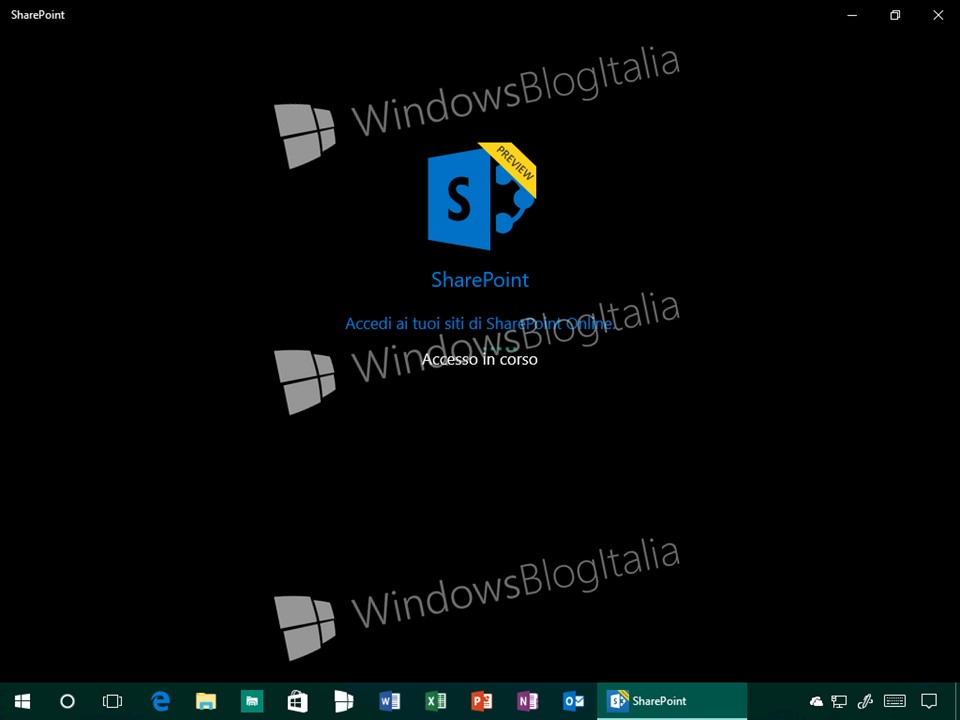Launch PowerPoint from the taskbar

(481, 701)
